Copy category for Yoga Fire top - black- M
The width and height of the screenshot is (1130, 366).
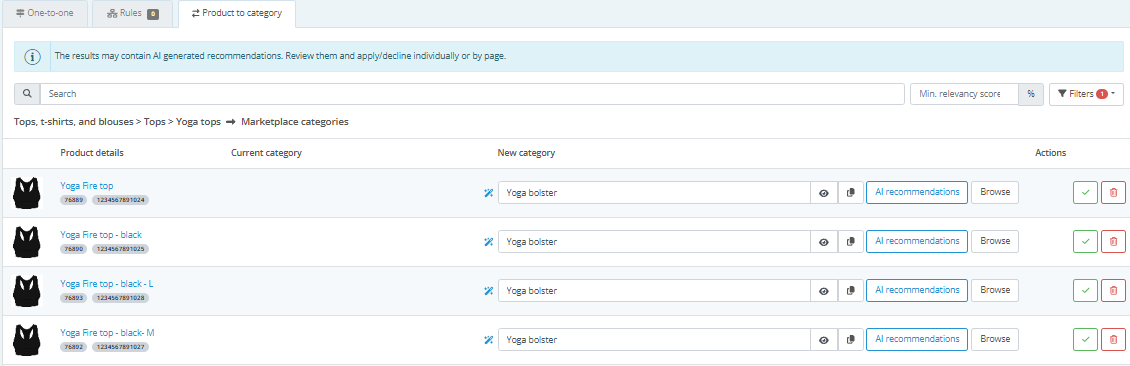[x=851, y=339]
